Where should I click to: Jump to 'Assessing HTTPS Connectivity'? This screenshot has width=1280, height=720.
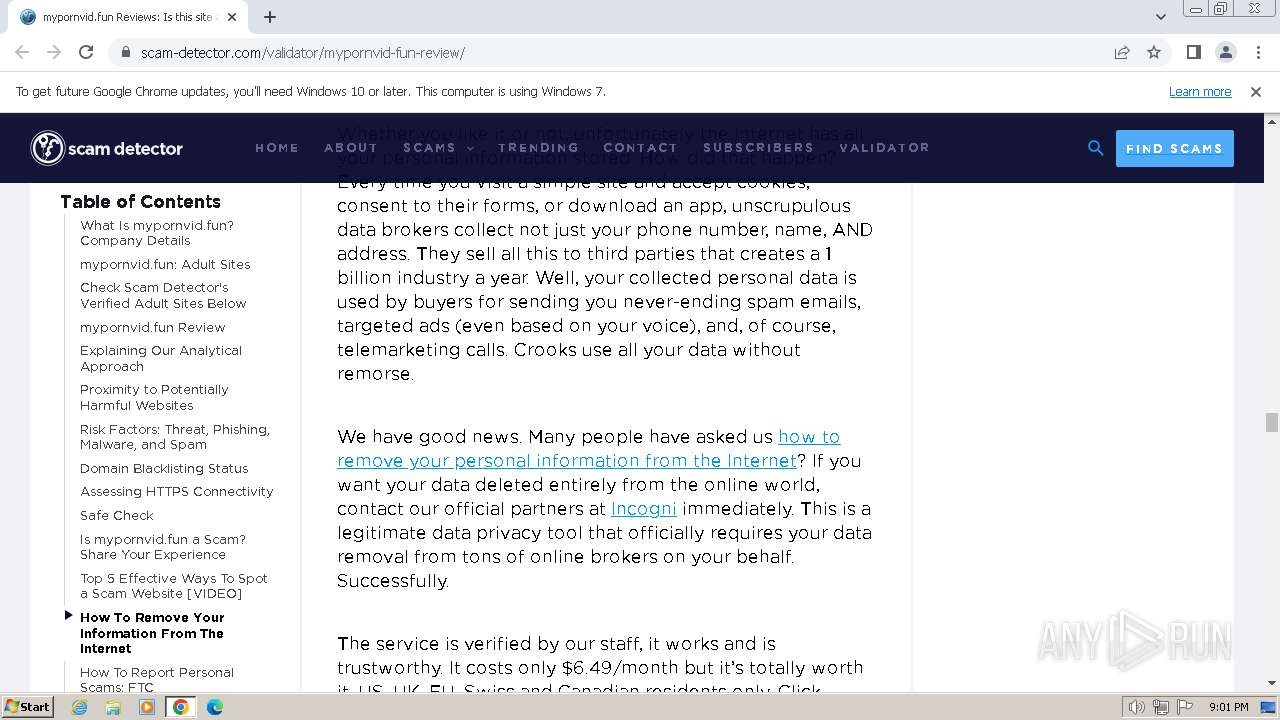click(x=177, y=491)
